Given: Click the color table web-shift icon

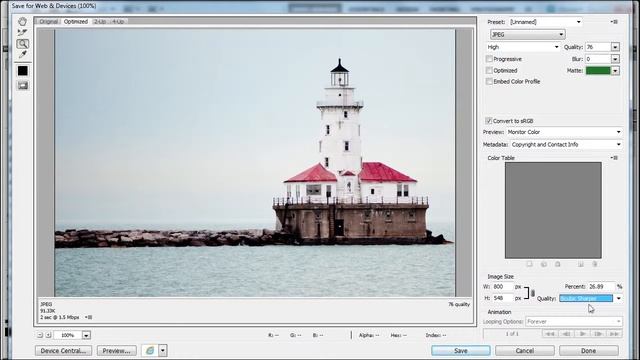Looking at the screenshot, I should (x=544, y=264).
